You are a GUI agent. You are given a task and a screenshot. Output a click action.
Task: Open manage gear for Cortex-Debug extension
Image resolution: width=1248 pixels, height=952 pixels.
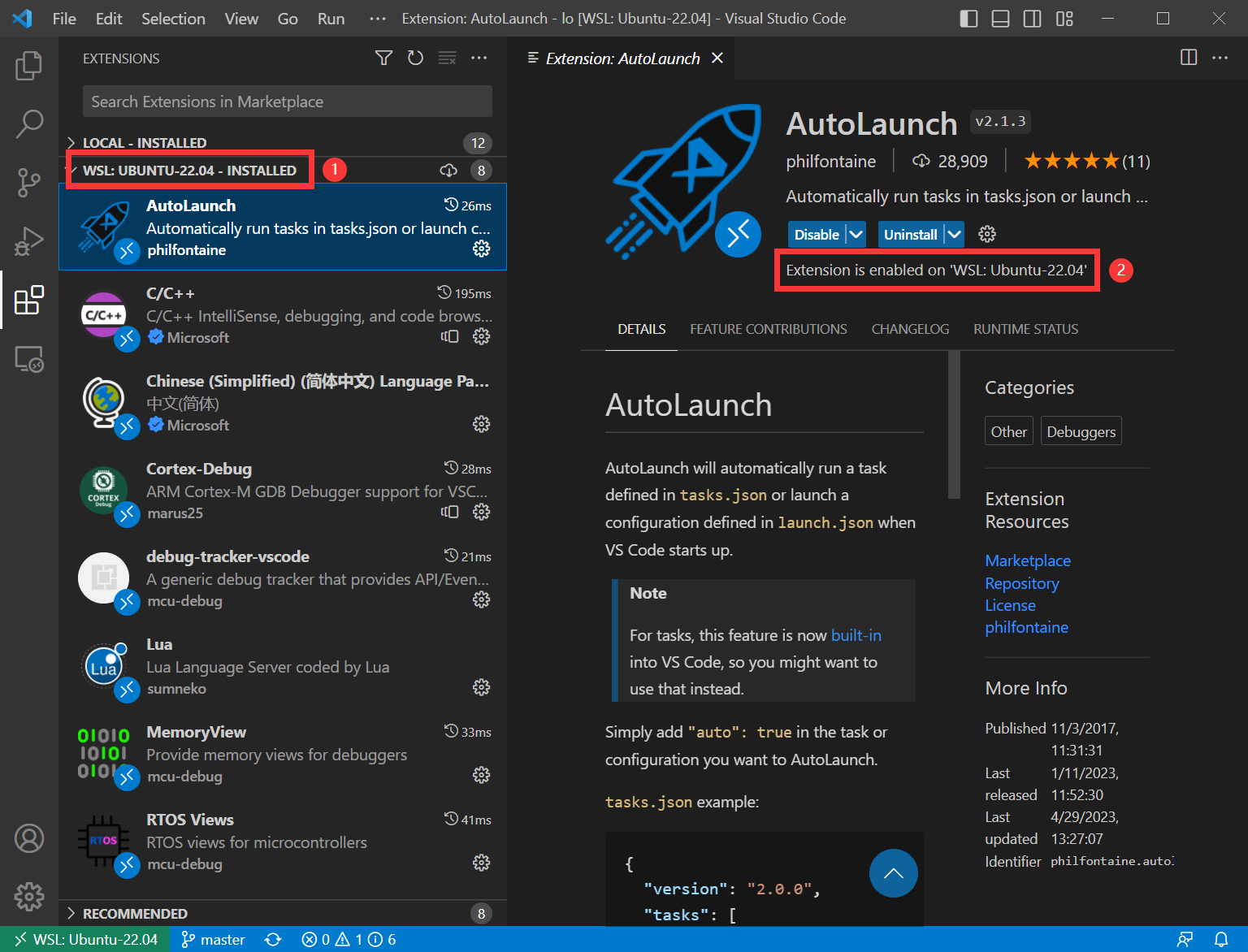[x=482, y=512]
